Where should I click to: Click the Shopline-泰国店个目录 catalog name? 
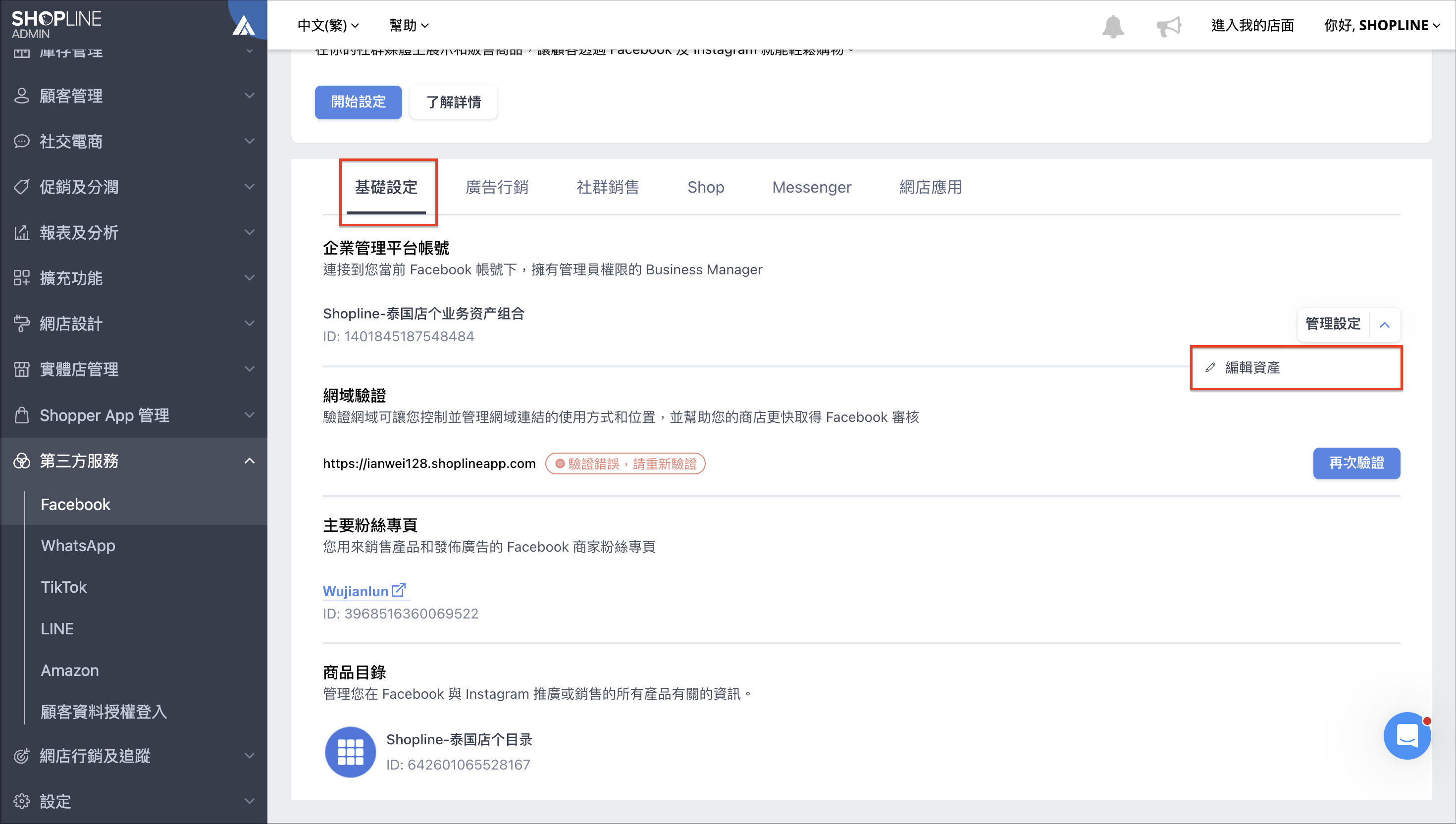[460, 740]
